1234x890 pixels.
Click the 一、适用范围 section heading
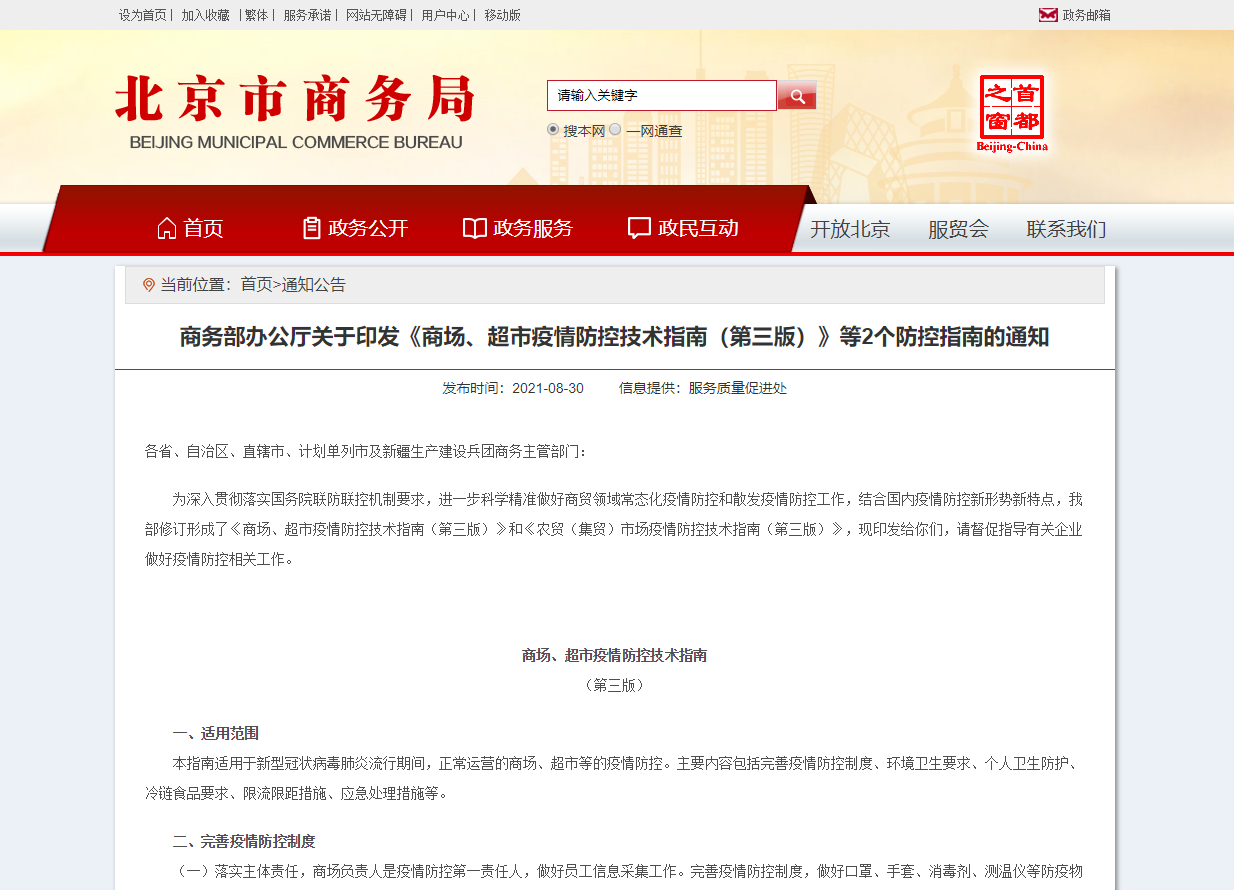coord(216,733)
